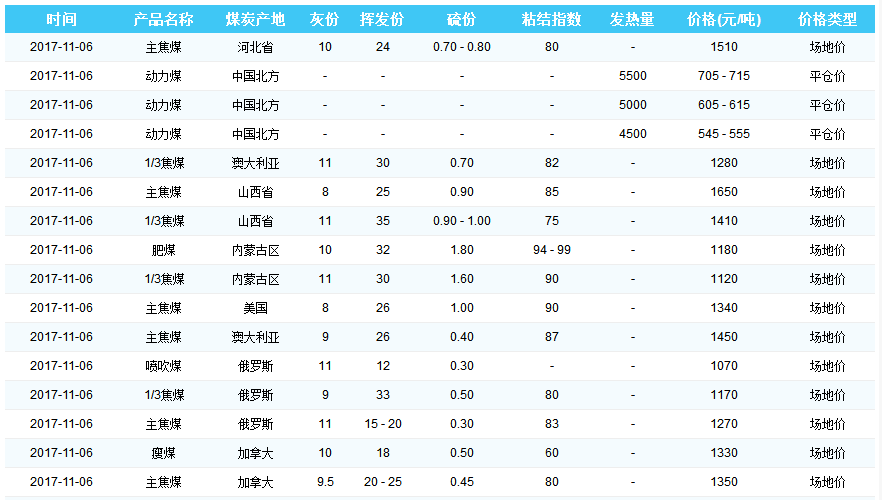This screenshot has width=882, height=500.
Task: Select the 煤炭产地 column header
Action: (x=255, y=20)
